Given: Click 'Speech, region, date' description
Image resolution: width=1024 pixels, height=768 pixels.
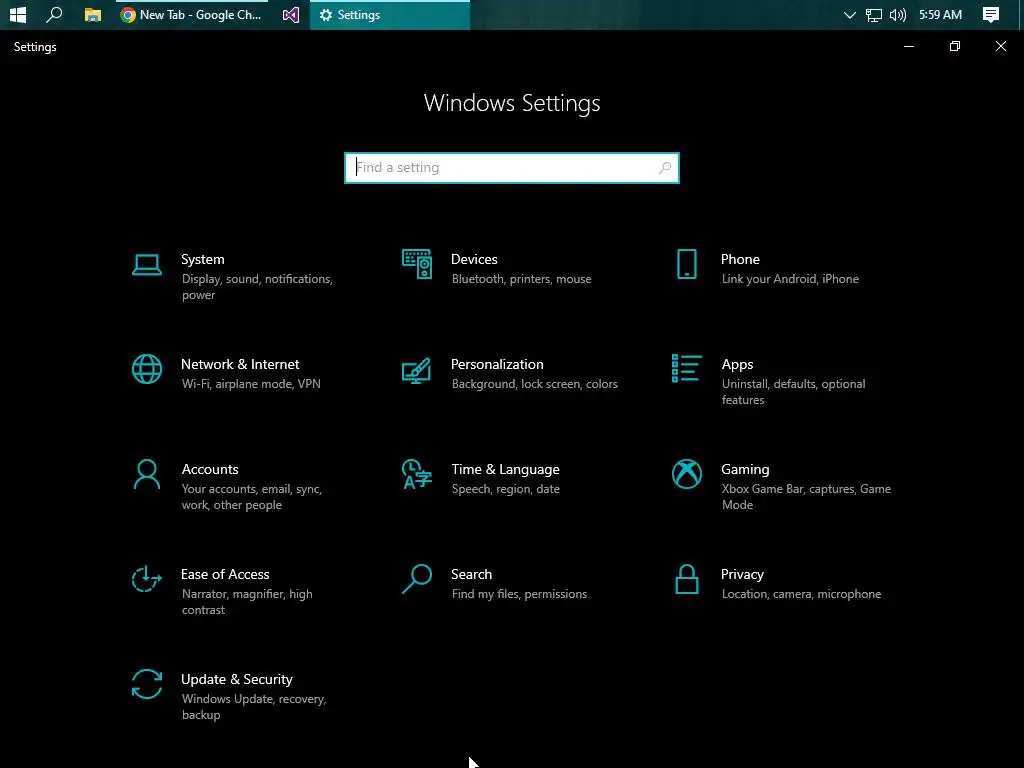Looking at the screenshot, I should (505, 489).
